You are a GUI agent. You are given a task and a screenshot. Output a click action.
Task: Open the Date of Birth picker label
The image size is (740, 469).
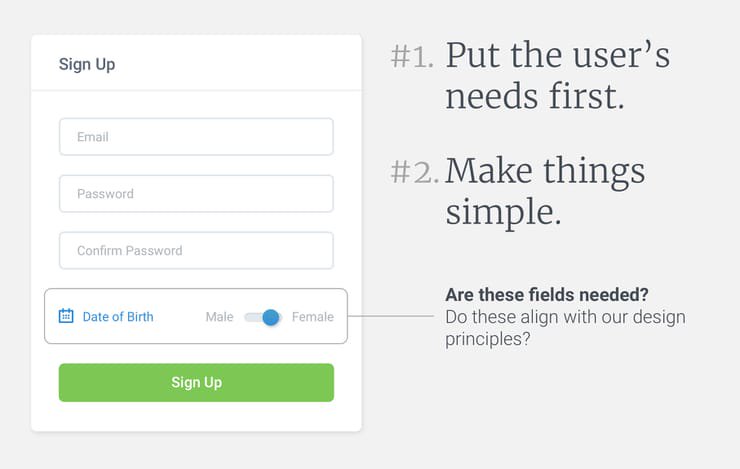coord(118,317)
